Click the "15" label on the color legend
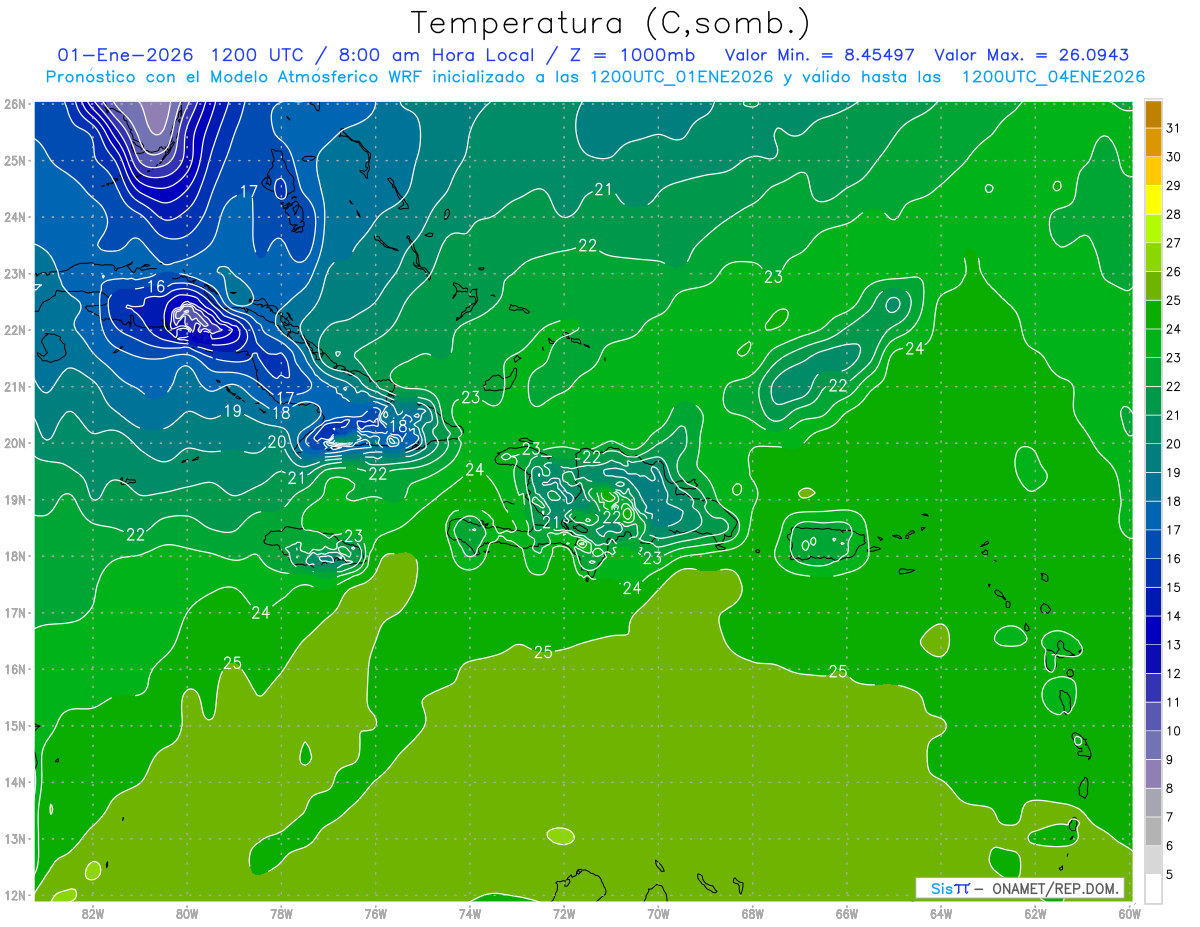Screen dimensions: 1200x927 [x=1173, y=587]
